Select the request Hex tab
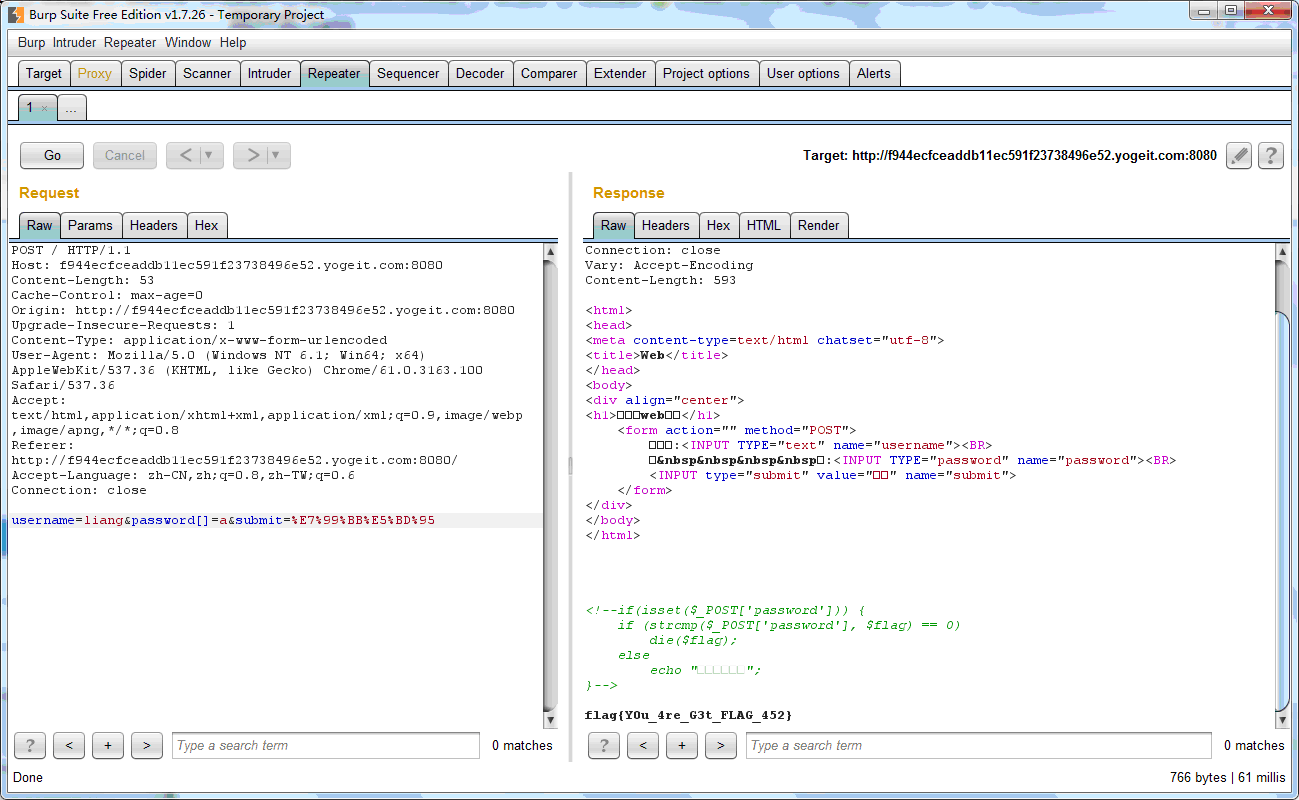The height and width of the screenshot is (800, 1299). click(207, 225)
